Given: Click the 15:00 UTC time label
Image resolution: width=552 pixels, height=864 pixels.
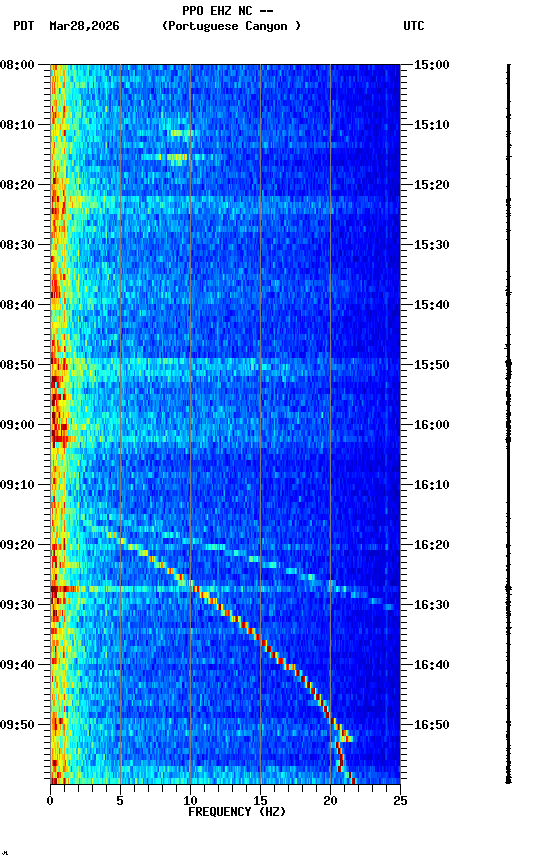Looking at the screenshot, I should coord(432,65).
